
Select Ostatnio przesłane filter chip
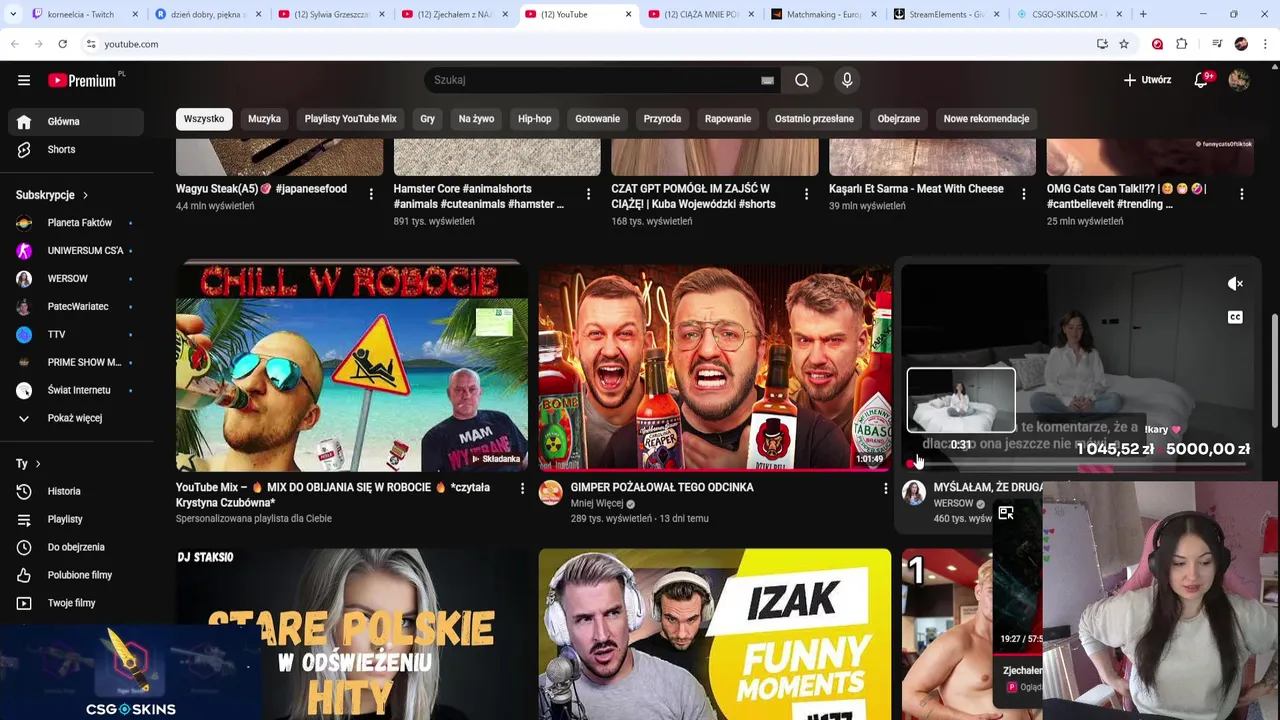(x=814, y=119)
